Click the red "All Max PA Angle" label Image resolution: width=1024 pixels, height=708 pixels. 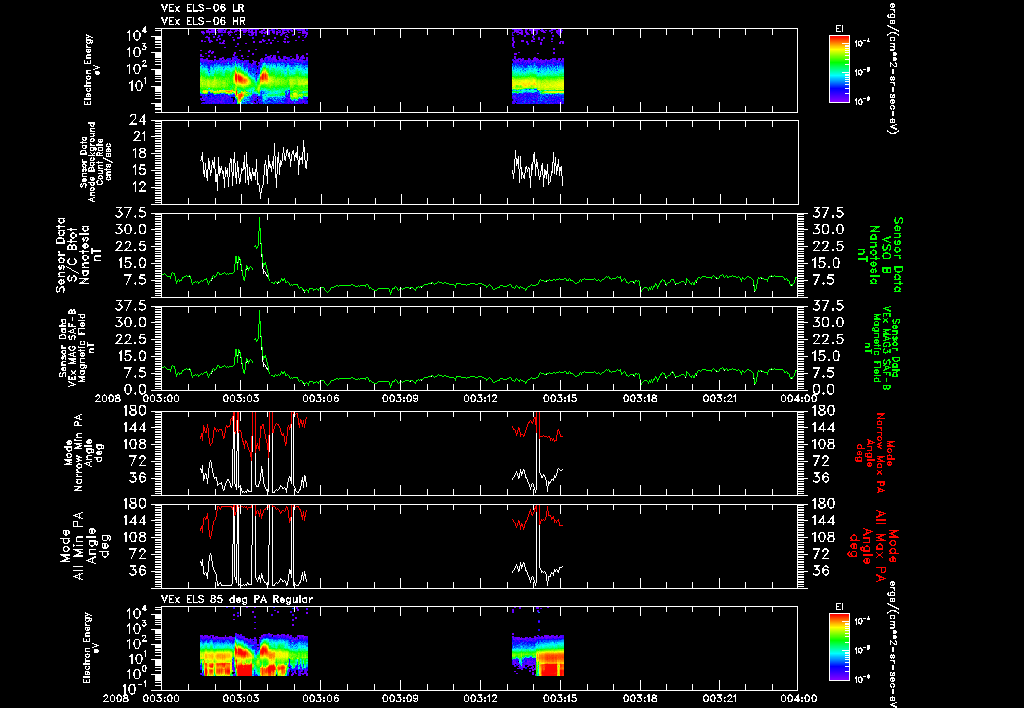click(875, 545)
